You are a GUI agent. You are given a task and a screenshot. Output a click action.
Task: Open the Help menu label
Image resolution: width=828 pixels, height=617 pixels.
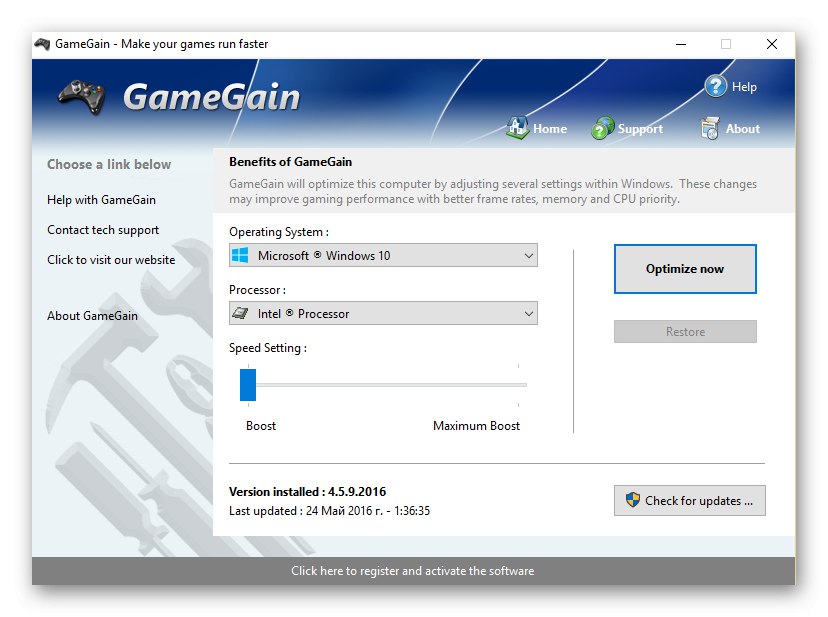click(x=744, y=87)
